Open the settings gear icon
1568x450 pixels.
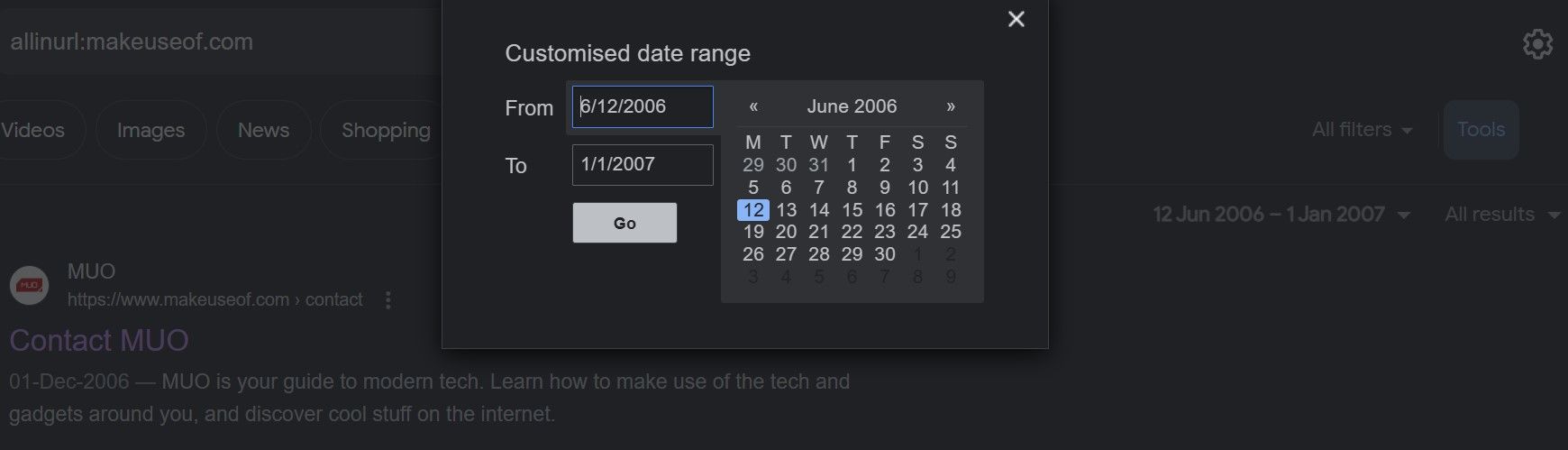(1537, 43)
